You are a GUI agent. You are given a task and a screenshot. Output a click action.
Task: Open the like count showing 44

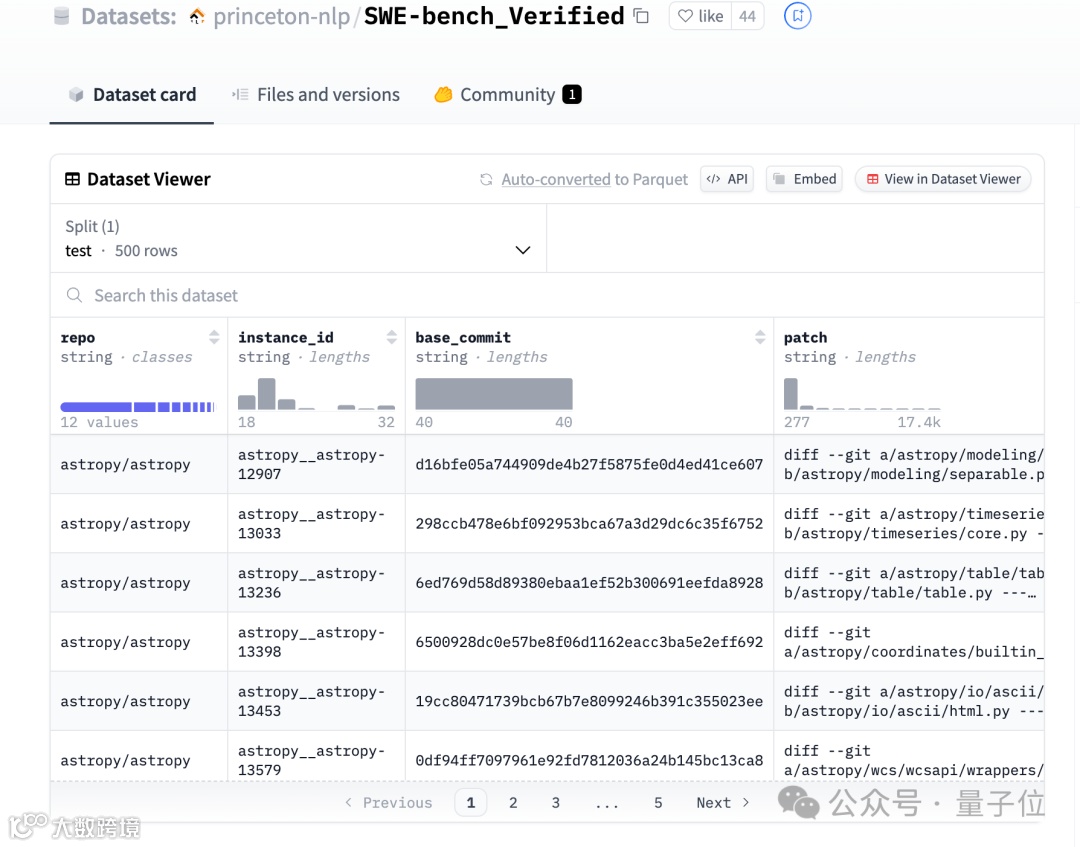747,16
